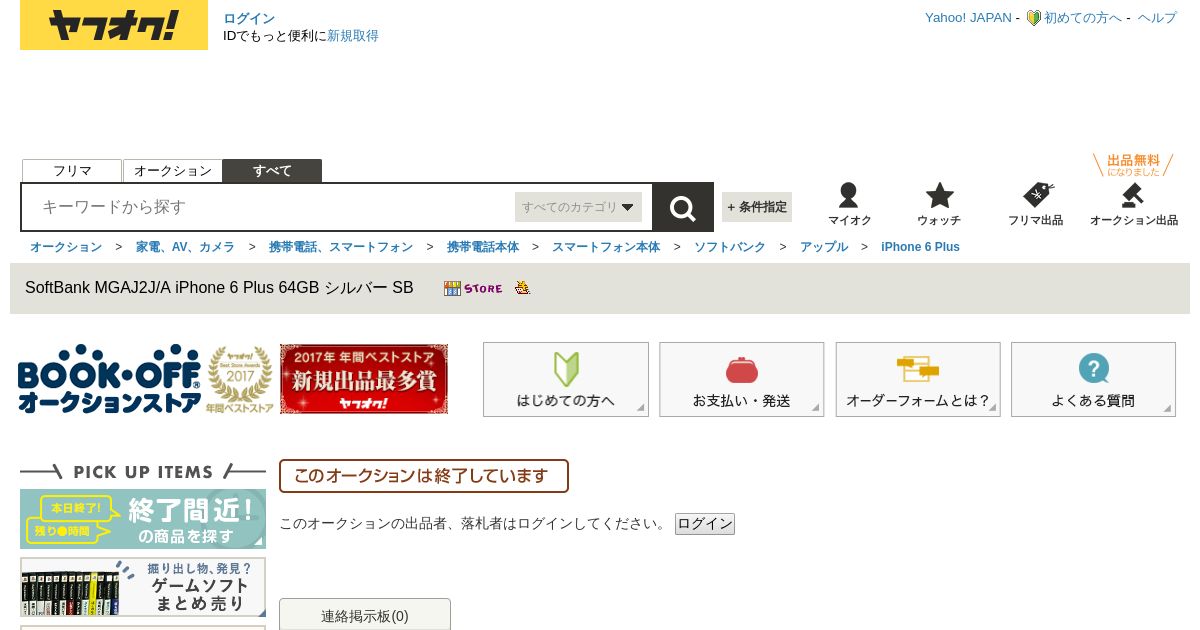
Task: Click 終了間近！の商品を探す banner
Action: 143,519
